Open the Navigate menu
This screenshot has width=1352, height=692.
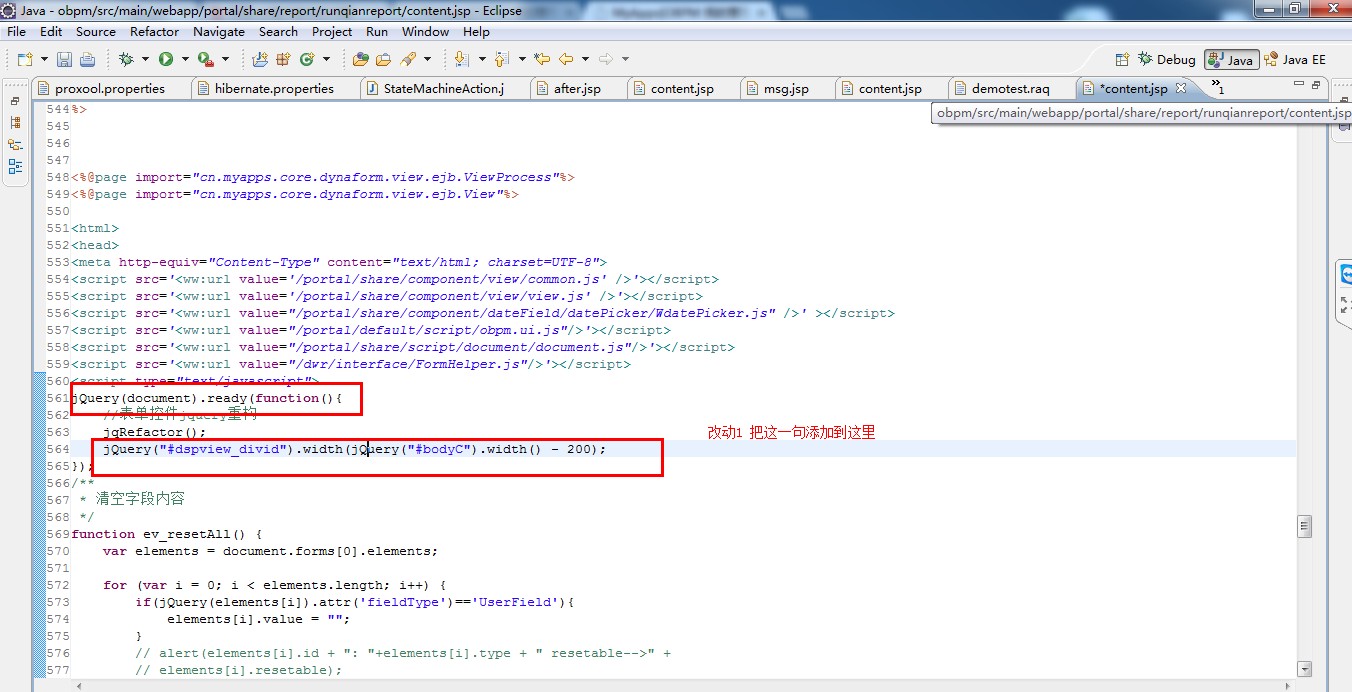[x=219, y=31]
